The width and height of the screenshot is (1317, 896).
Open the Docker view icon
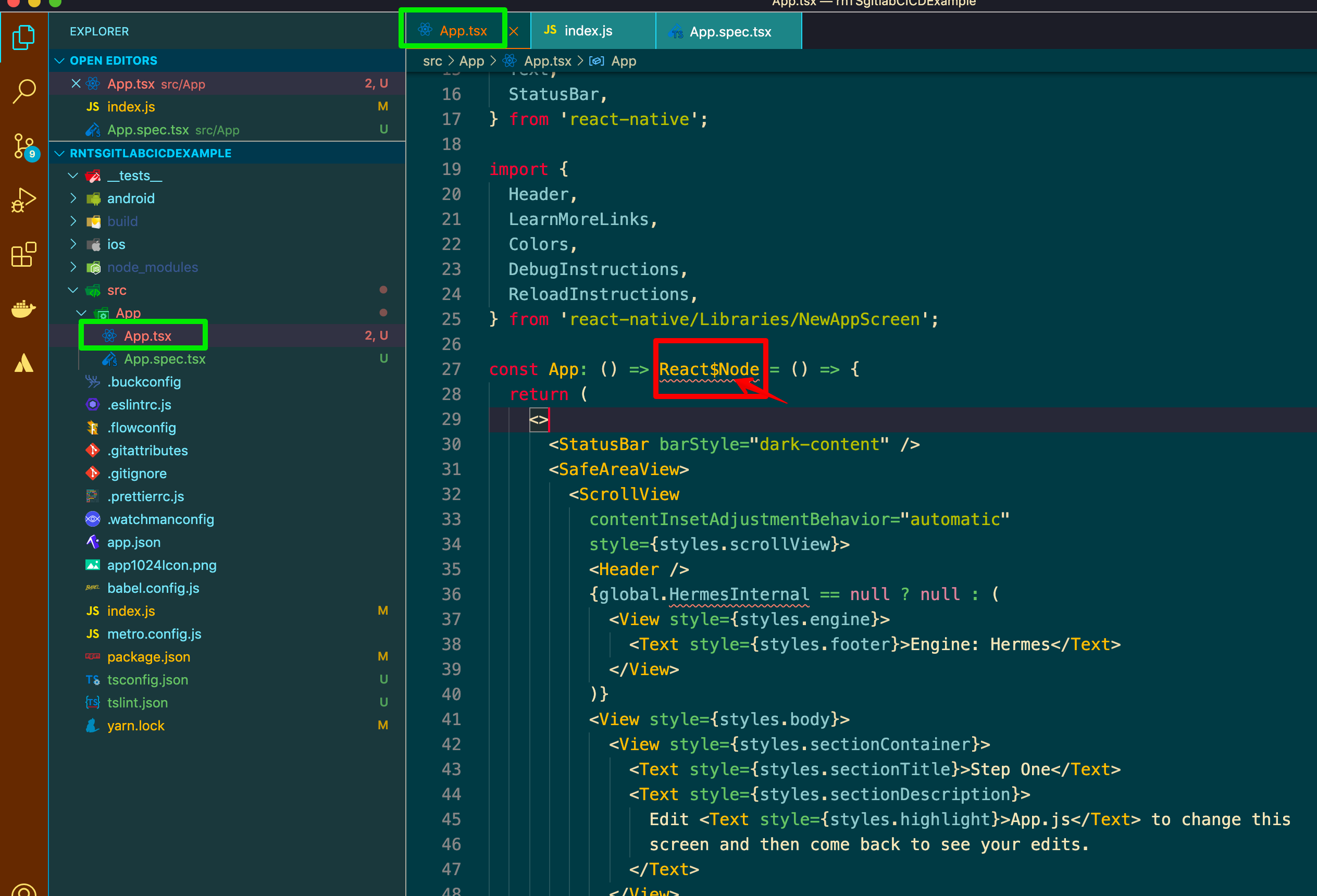tap(24, 309)
